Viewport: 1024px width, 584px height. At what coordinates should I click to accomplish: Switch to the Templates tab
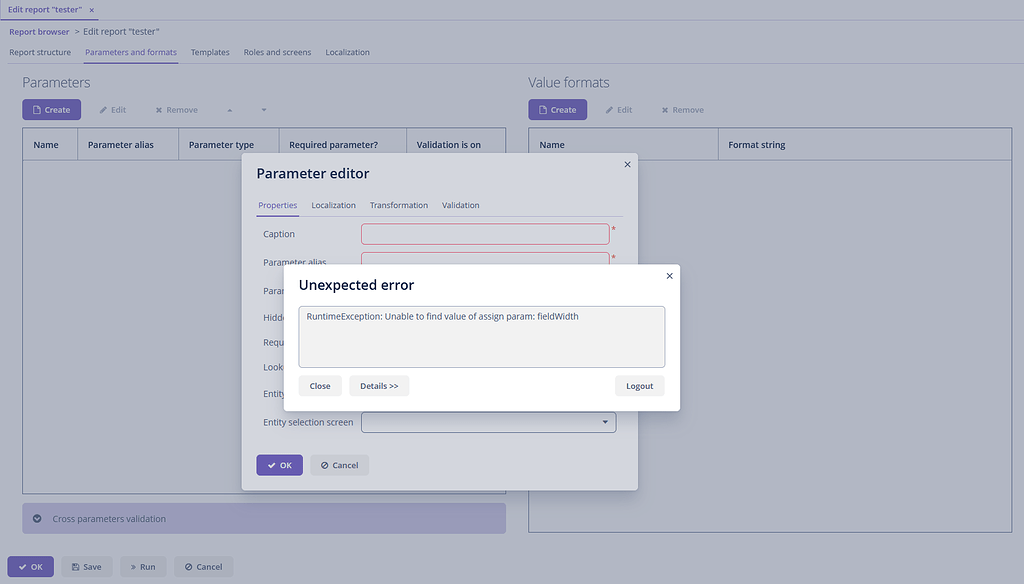[x=209, y=52]
